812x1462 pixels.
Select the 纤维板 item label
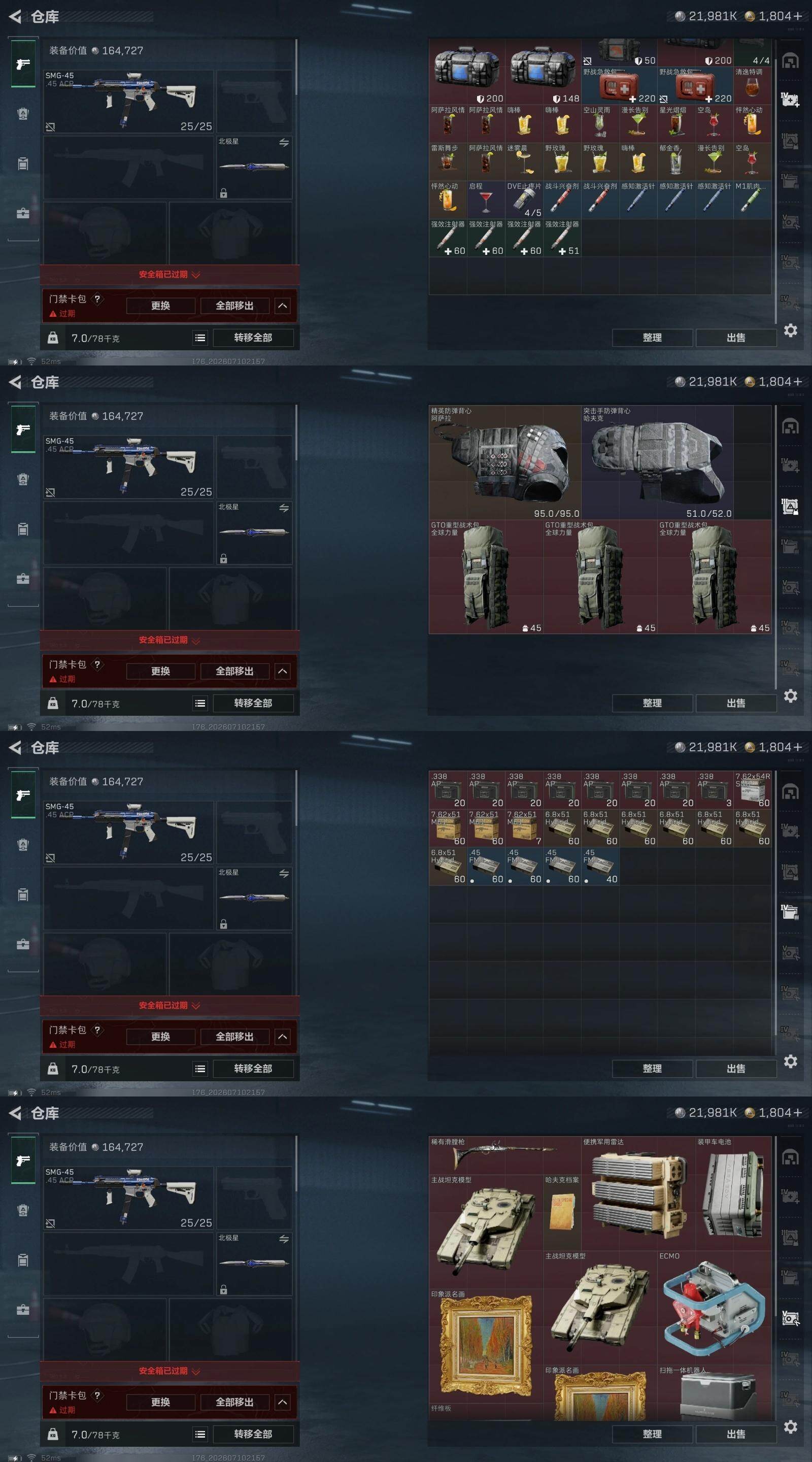(x=441, y=1409)
